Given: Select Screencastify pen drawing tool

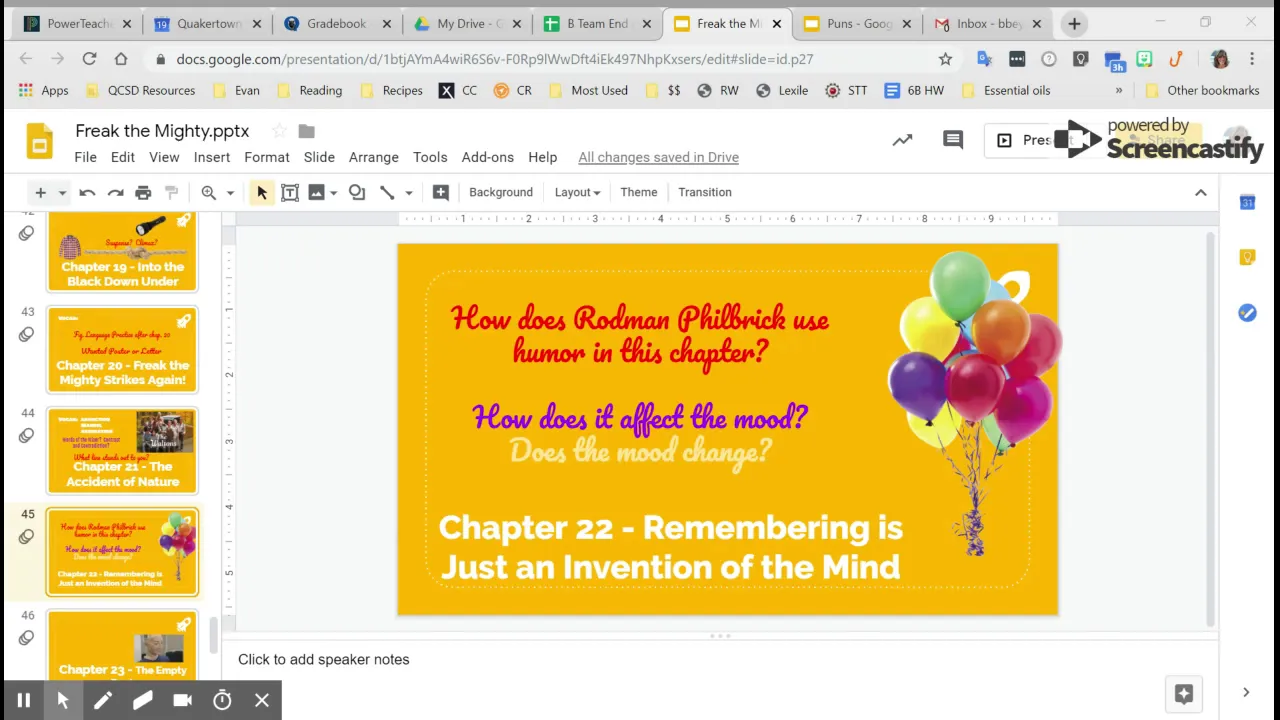Looking at the screenshot, I should [102, 701].
